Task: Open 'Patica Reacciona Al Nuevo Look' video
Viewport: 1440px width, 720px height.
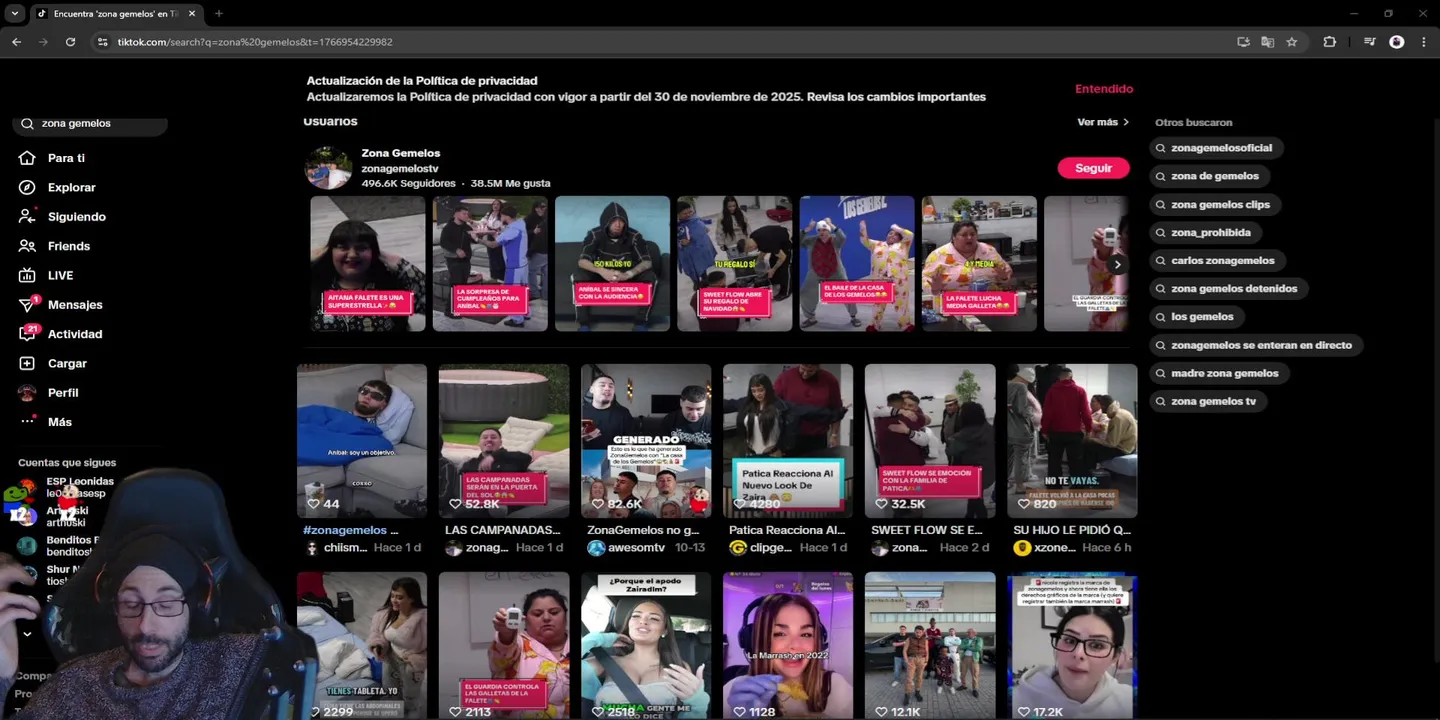Action: 788,441
